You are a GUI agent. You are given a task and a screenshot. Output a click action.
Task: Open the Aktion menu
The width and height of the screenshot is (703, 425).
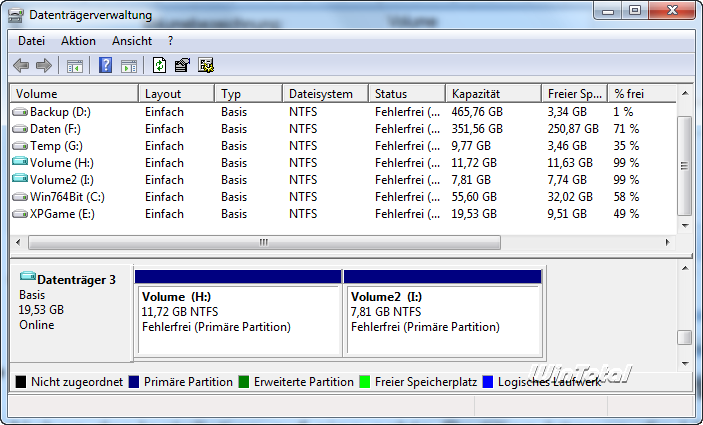[x=78, y=41]
